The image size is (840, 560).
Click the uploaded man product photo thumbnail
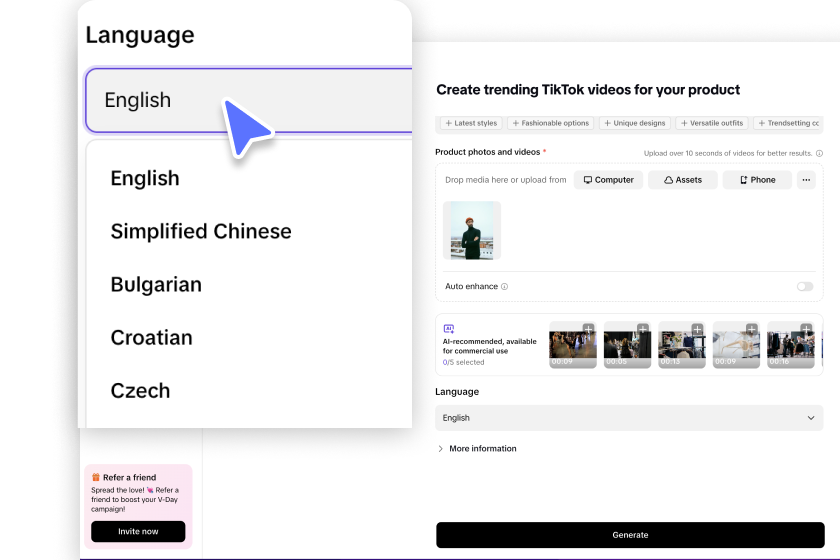472,230
